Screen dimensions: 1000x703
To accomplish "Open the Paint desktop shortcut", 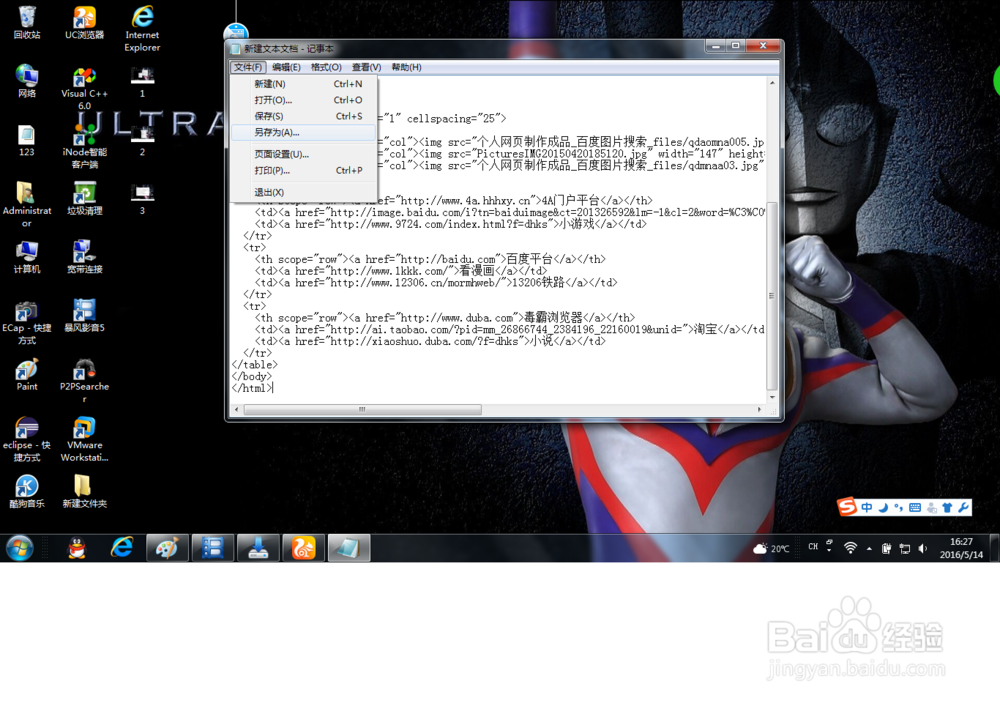I will [27, 374].
